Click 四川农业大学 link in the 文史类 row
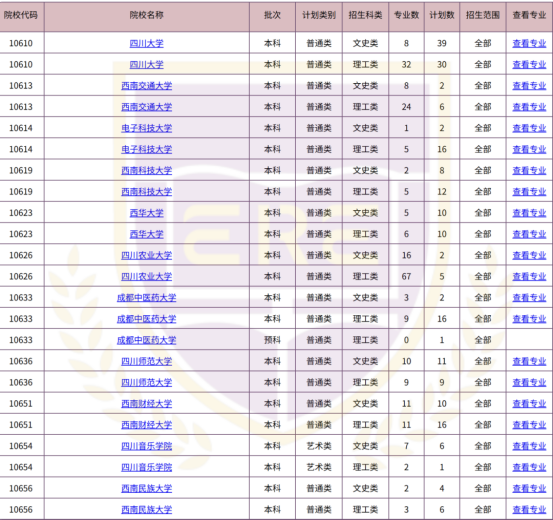The height and width of the screenshot is (520, 553). click(146, 255)
